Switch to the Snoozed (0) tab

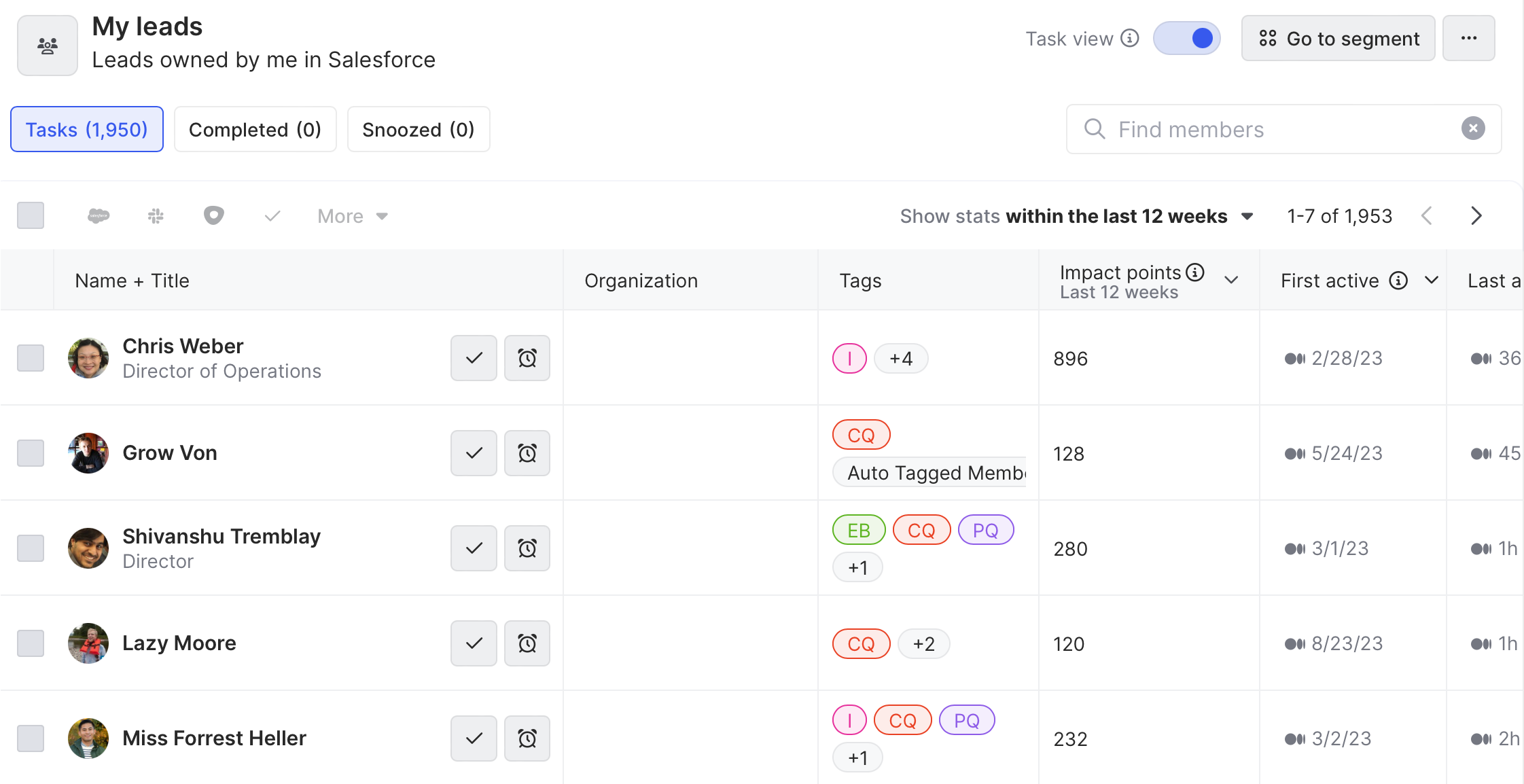[419, 129]
